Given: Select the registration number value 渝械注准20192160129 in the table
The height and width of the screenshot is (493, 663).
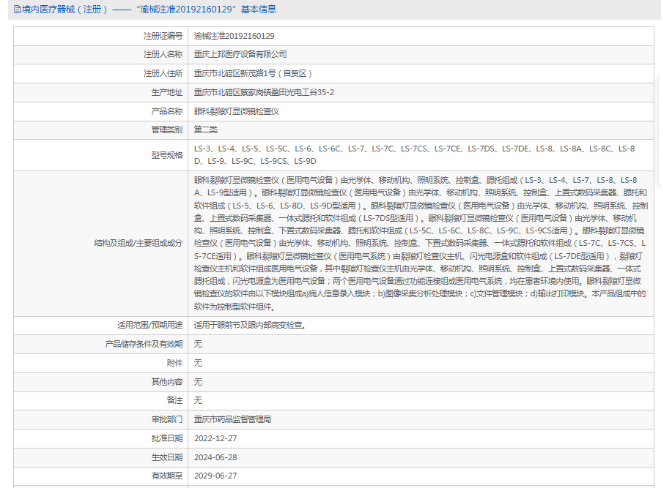Looking at the screenshot, I should pyautogui.click(x=233, y=35).
